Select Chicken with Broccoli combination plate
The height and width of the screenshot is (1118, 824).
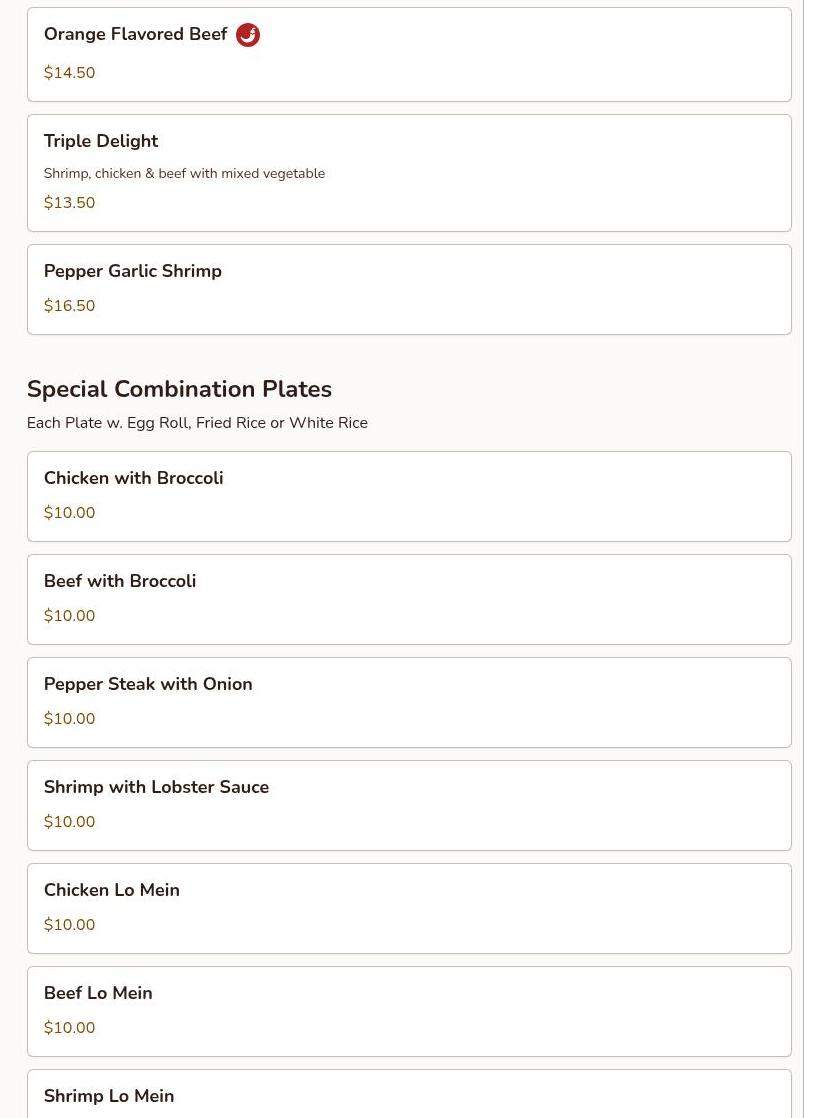(409, 496)
